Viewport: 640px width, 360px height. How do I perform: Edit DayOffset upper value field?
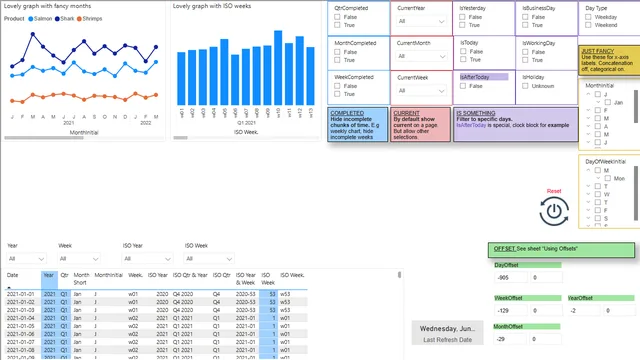click(546, 278)
